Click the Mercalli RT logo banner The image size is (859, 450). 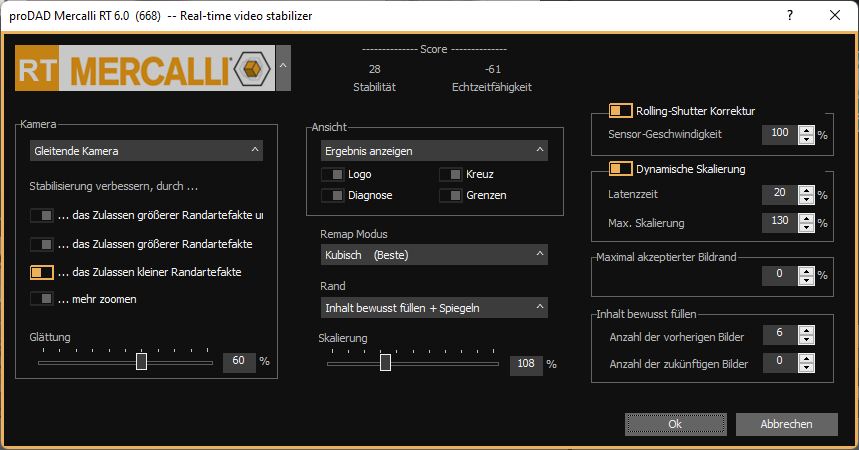coord(145,68)
